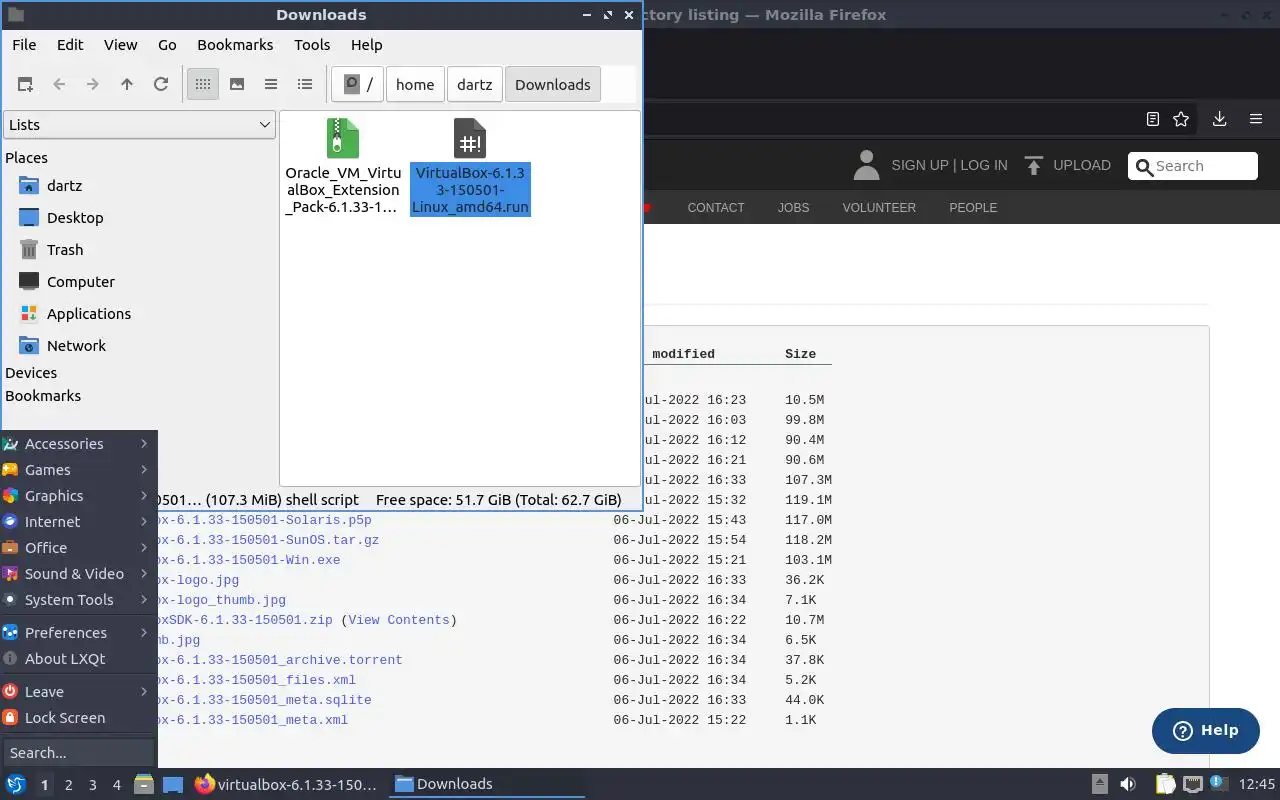Click the root path button
The height and width of the screenshot is (800, 1280).
point(358,85)
